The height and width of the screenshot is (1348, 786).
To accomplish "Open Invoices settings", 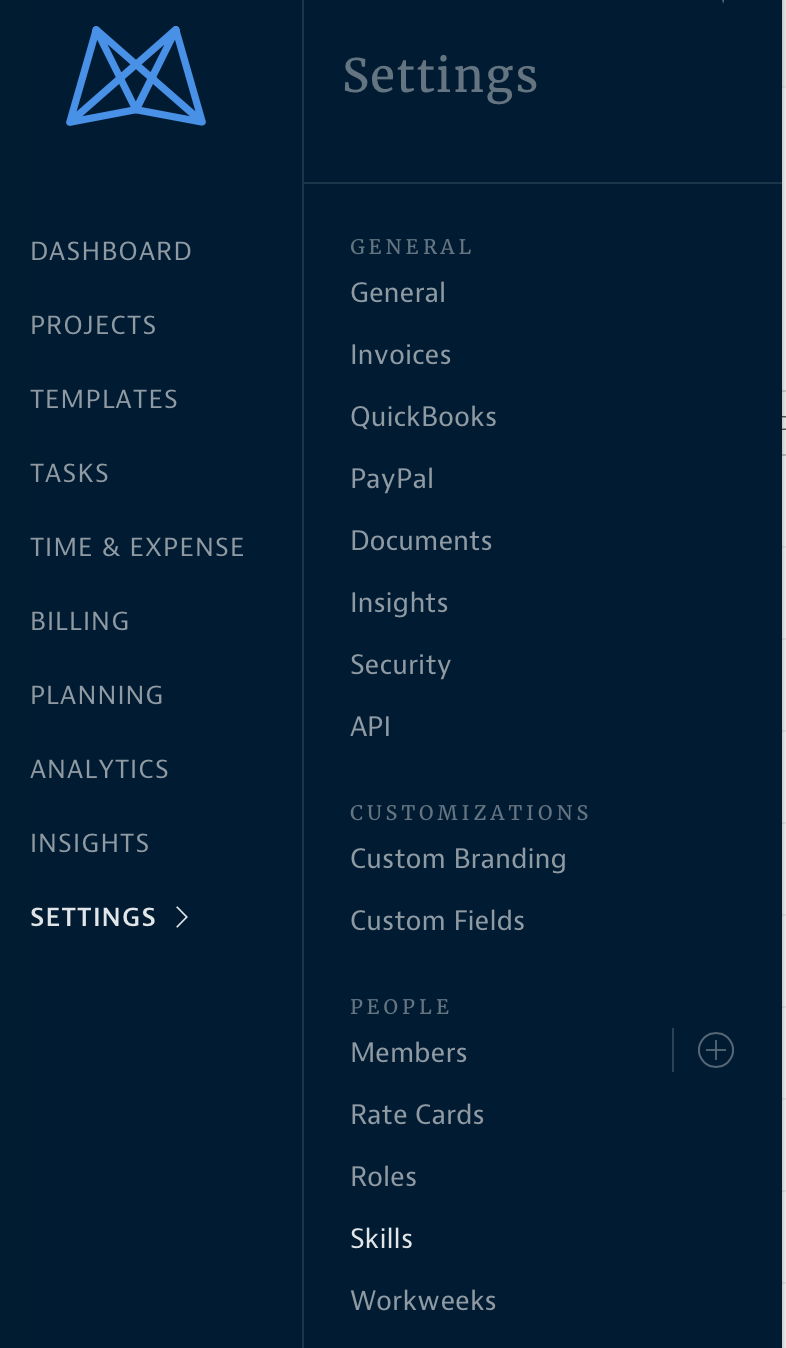I will 400,355.
